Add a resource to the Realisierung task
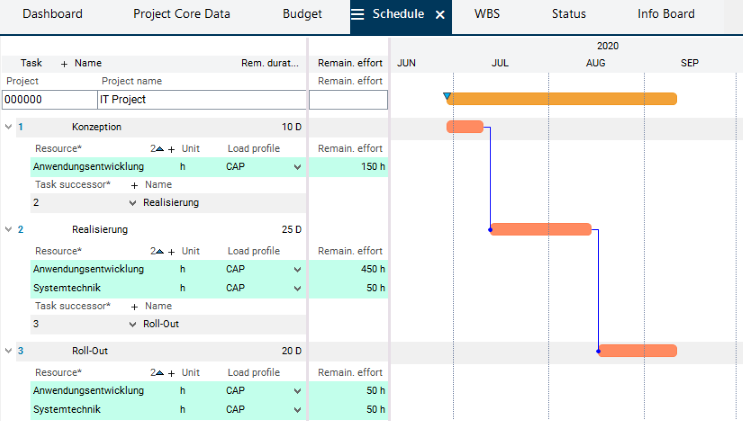 coord(171,251)
